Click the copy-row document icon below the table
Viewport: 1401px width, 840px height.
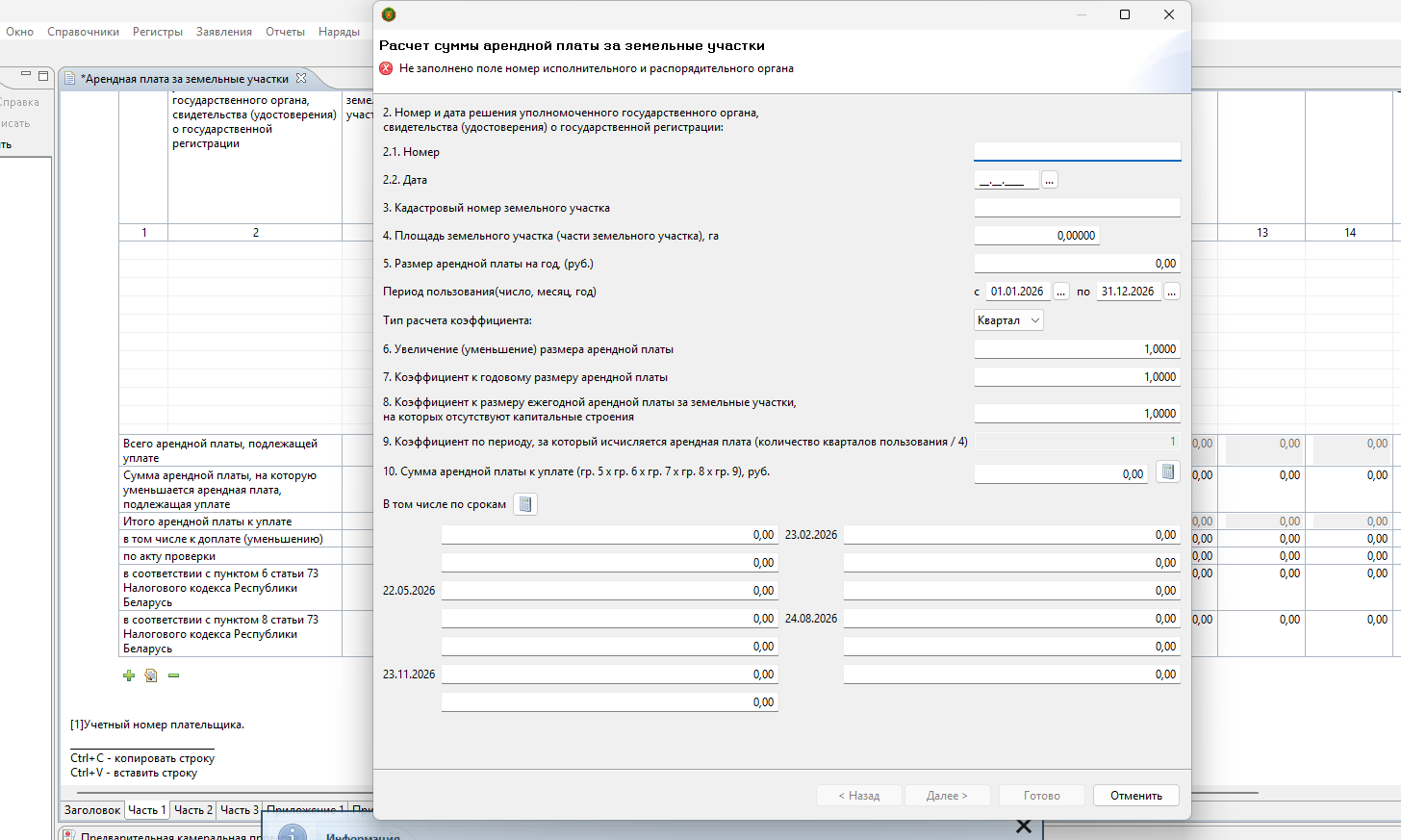click(x=151, y=675)
